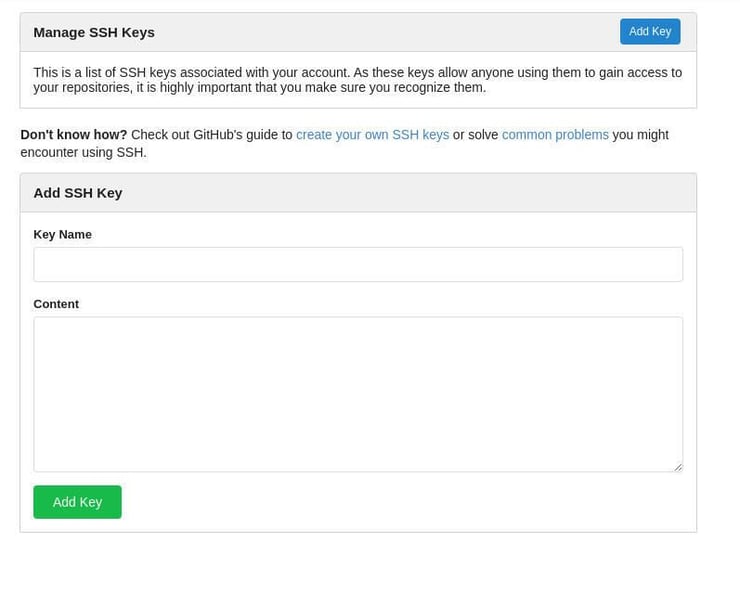Click the words you might after common problems
The width and height of the screenshot is (740, 606).
640,135
